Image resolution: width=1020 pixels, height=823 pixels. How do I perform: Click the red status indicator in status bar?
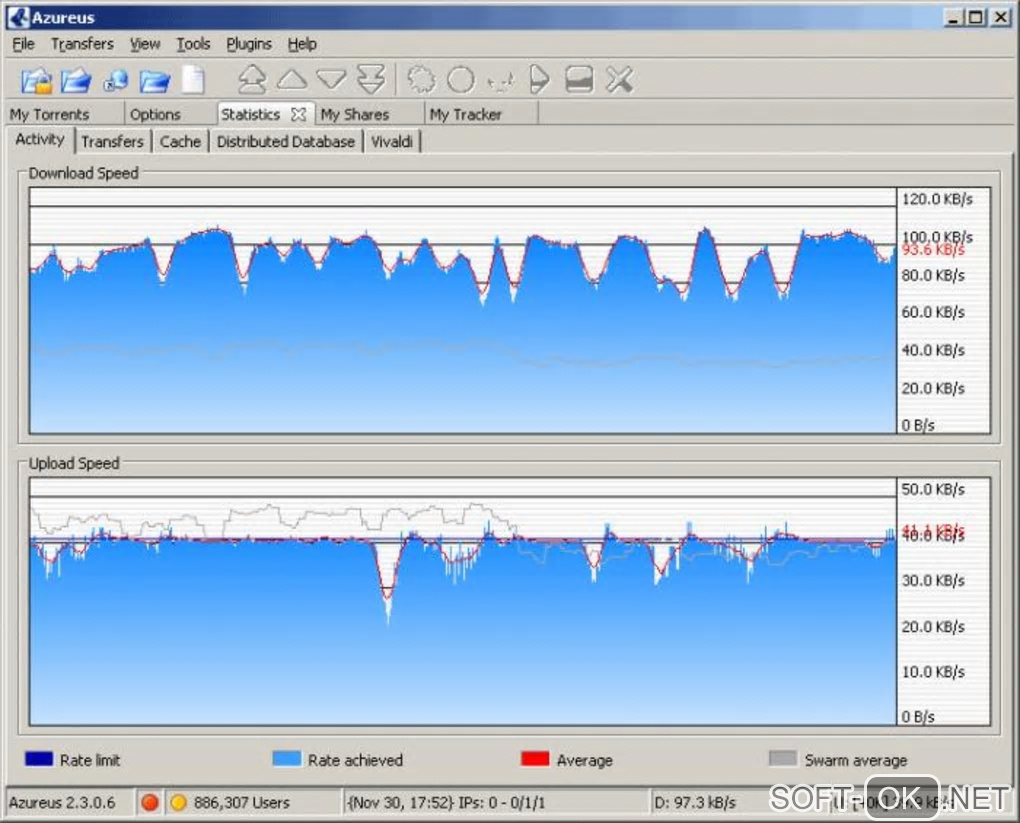tap(150, 802)
